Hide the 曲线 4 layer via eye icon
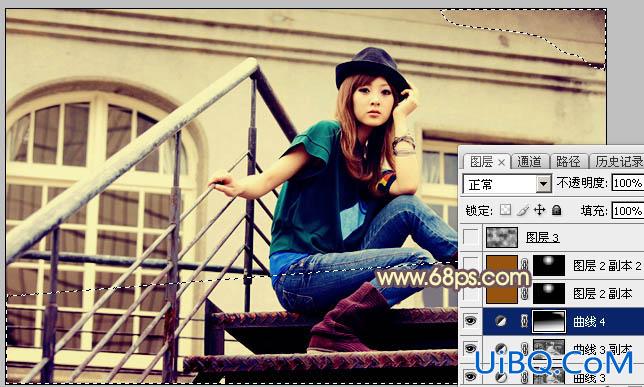This screenshot has height=387, width=644. (471, 321)
